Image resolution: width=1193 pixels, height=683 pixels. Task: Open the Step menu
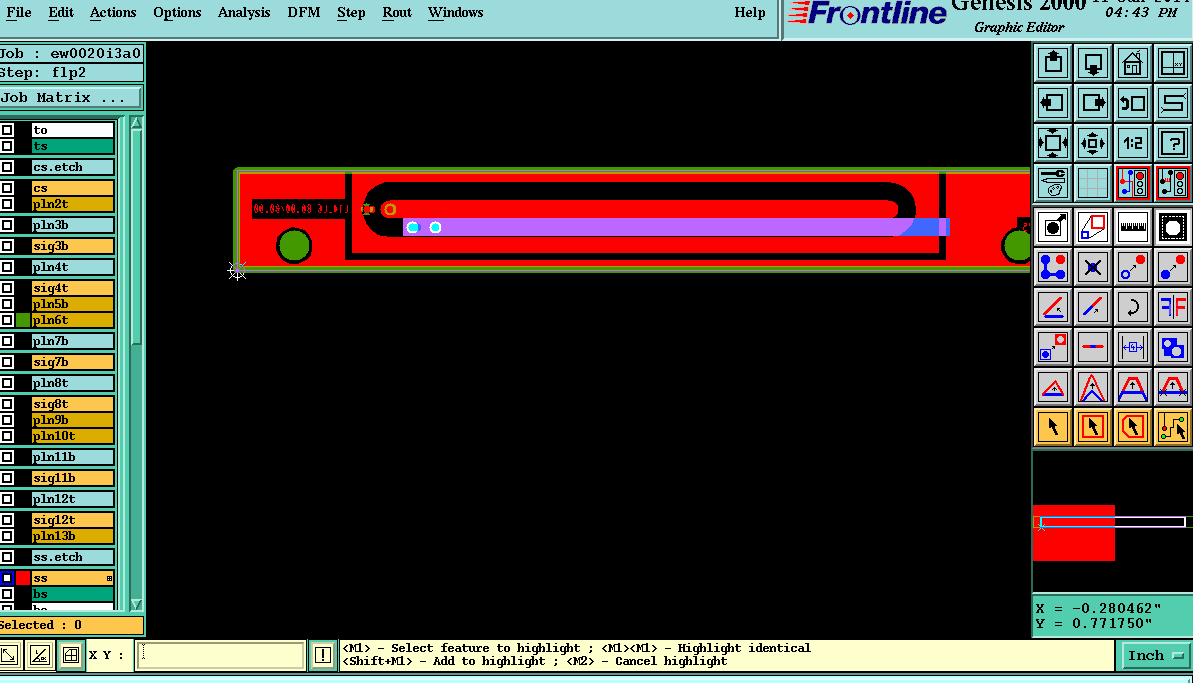click(351, 13)
